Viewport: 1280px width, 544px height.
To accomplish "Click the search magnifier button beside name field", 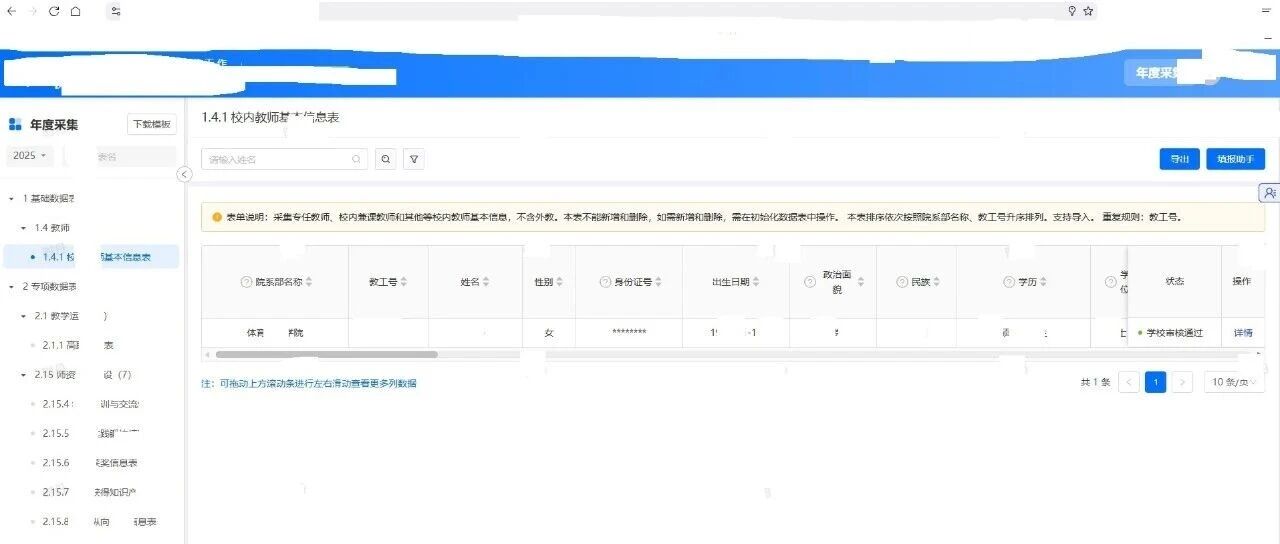I will coord(386,159).
